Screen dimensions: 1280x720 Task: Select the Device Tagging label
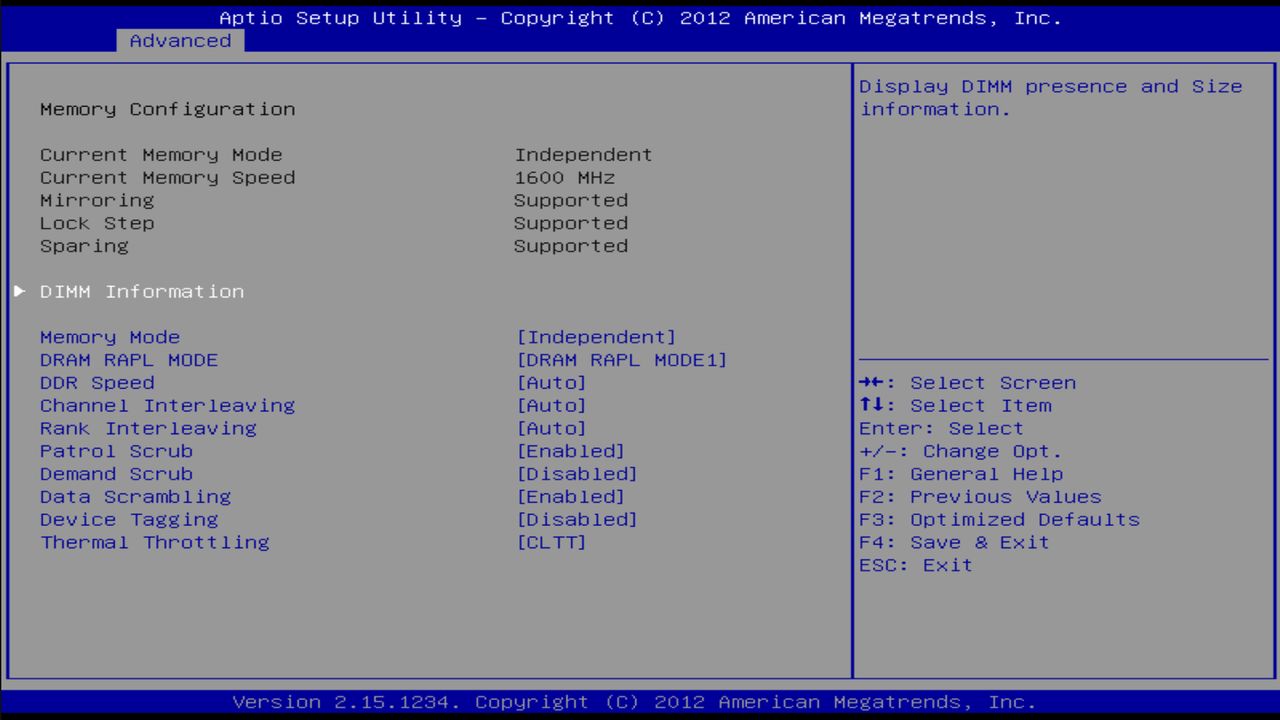click(x=129, y=520)
